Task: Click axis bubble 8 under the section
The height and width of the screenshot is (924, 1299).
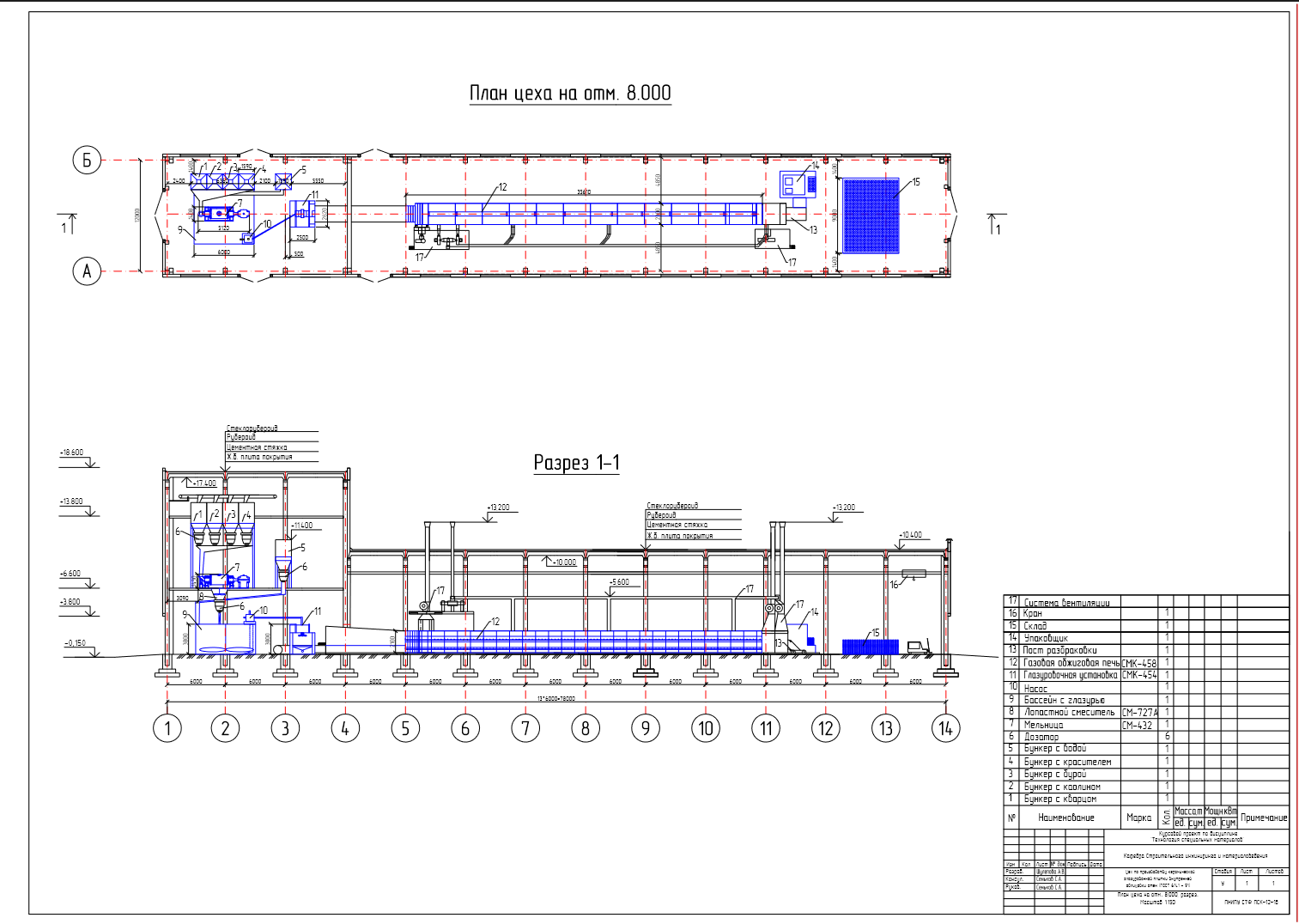Action: (x=586, y=729)
